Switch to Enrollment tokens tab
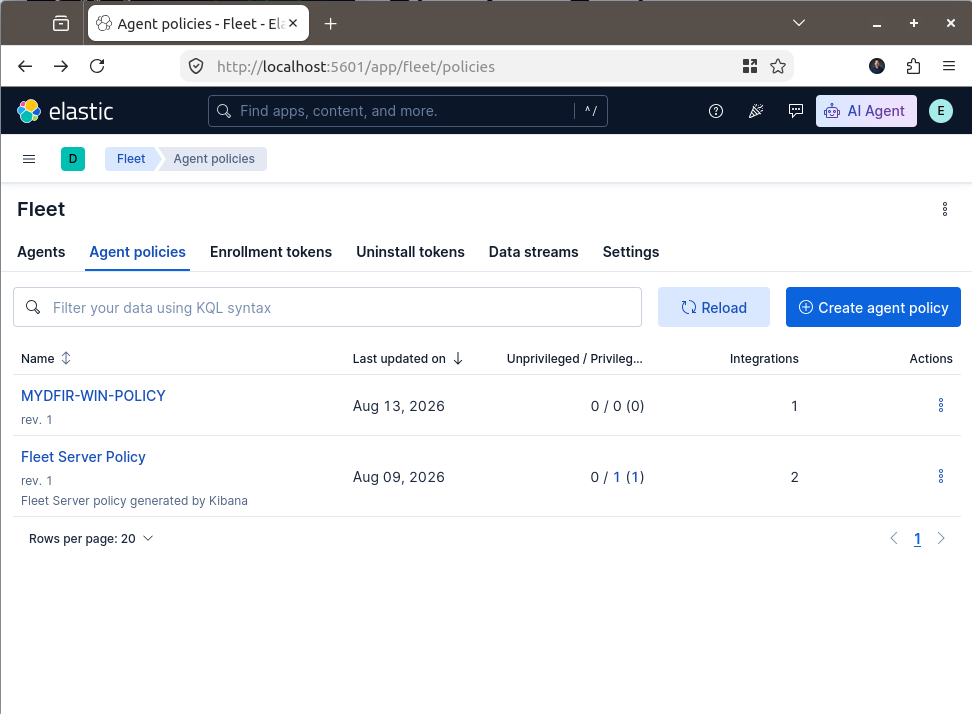Image resolution: width=972 pixels, height=714 pixels. [271, 252]
